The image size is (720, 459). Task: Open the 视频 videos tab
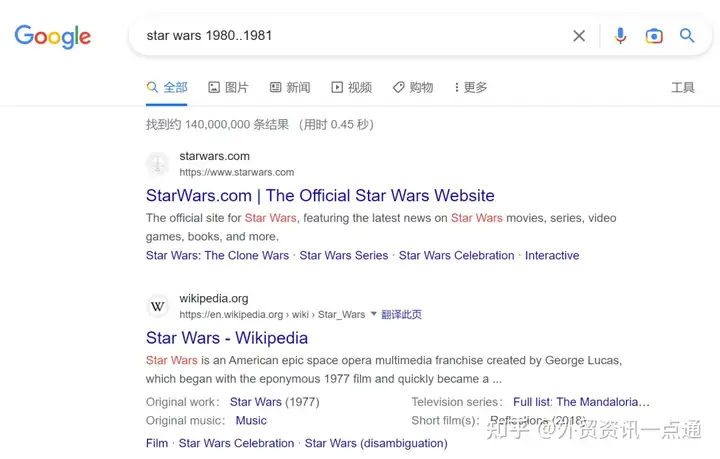351,87
